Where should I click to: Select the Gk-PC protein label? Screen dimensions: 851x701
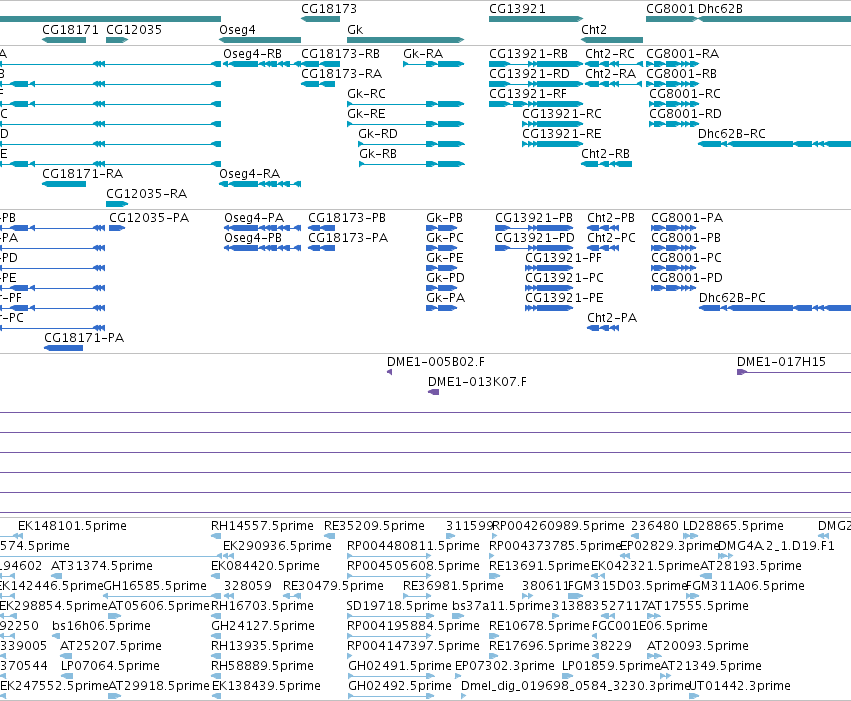pos(445,238)
